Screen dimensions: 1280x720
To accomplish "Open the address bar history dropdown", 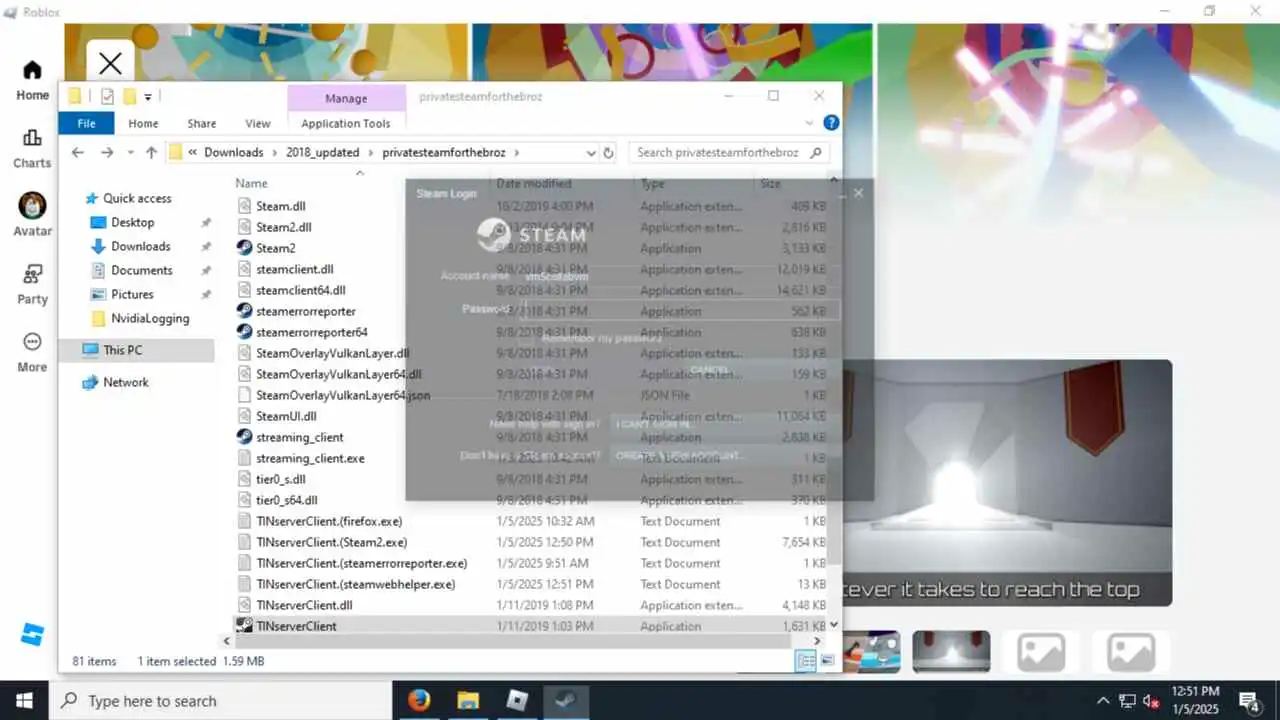I will 591,153.
